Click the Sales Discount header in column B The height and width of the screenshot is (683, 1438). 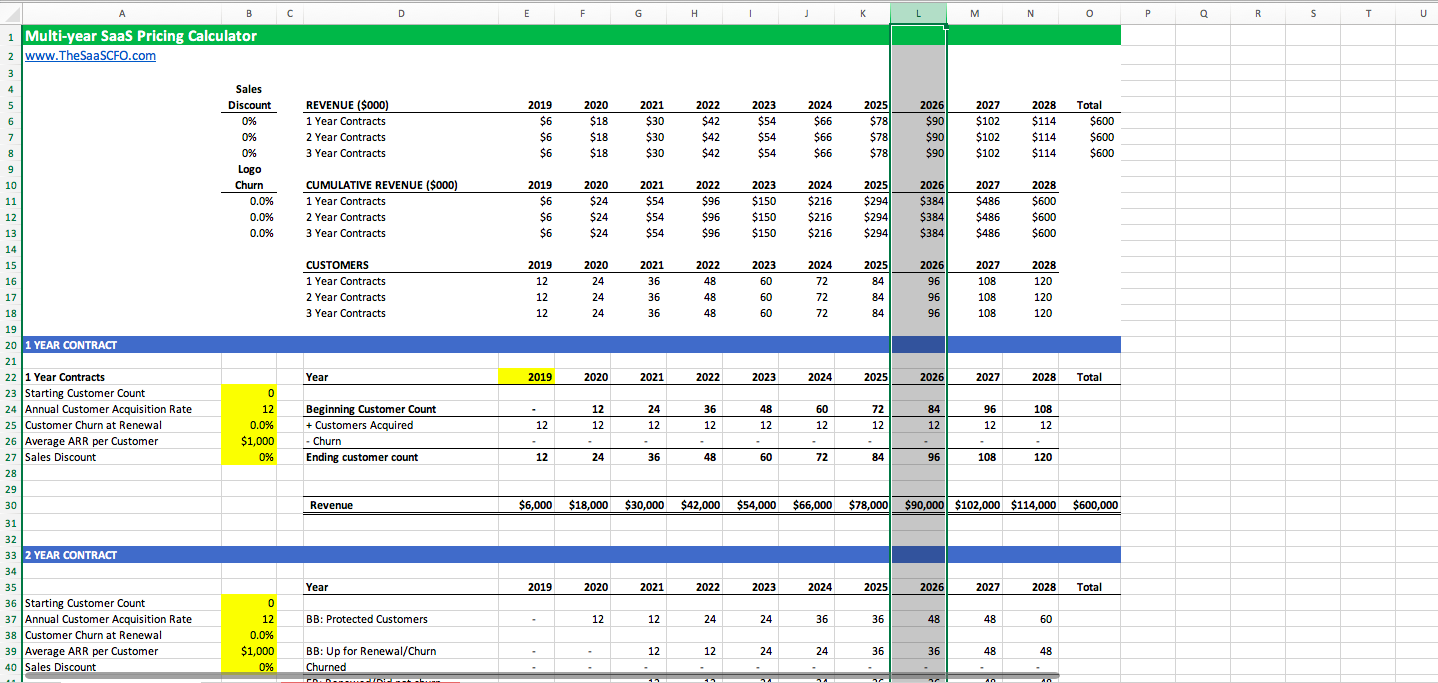pos(249,97)
